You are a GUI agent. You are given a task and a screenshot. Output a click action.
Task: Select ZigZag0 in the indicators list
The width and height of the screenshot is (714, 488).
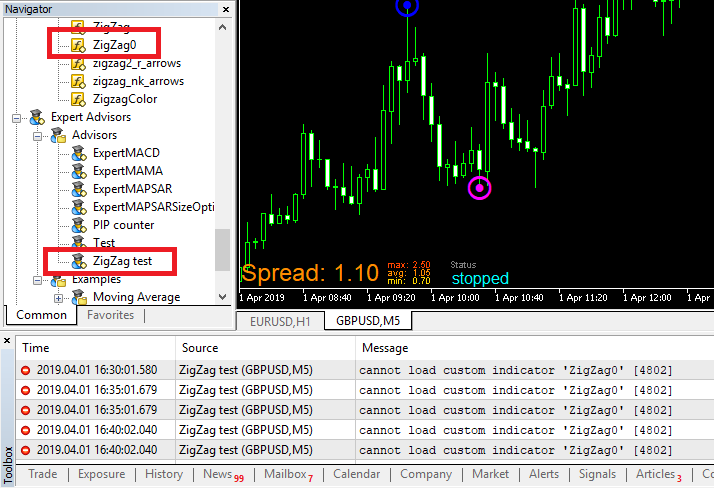(114, 45)
